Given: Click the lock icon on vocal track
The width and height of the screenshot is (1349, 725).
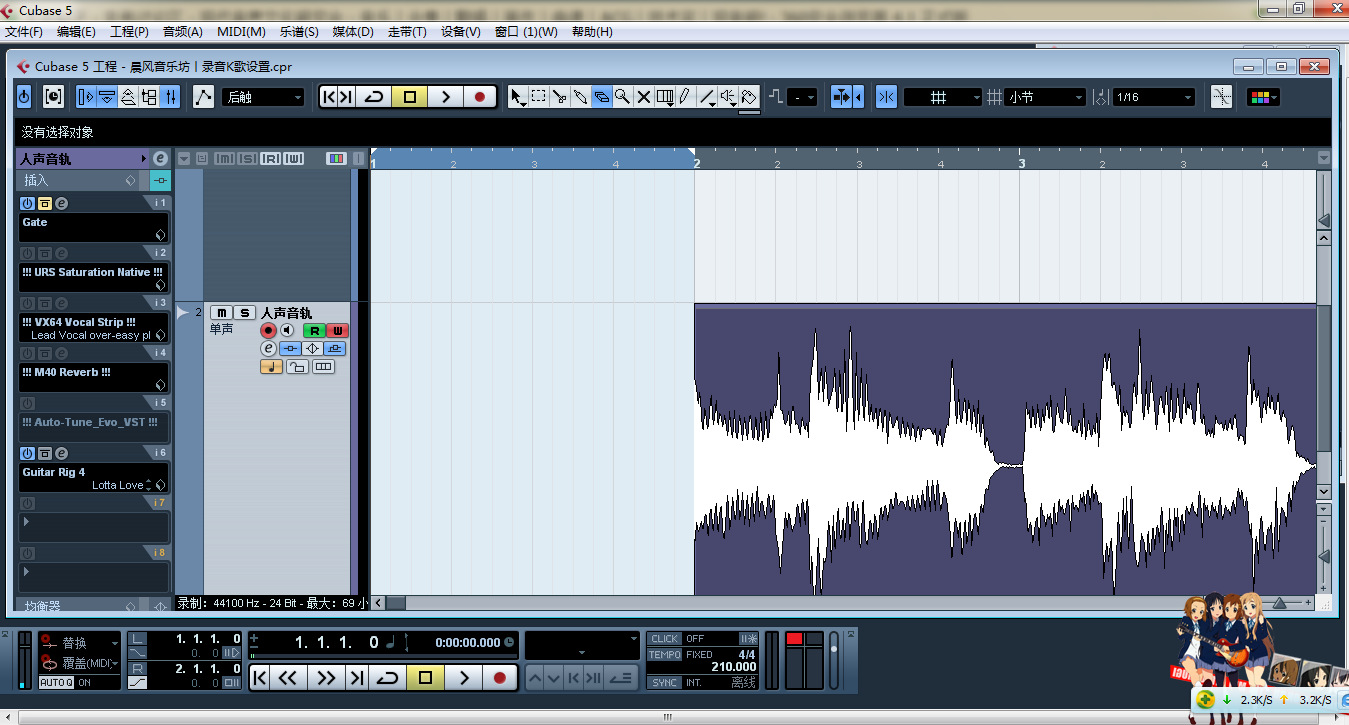Looking at the screenshot, I should [x=297, y=367].
